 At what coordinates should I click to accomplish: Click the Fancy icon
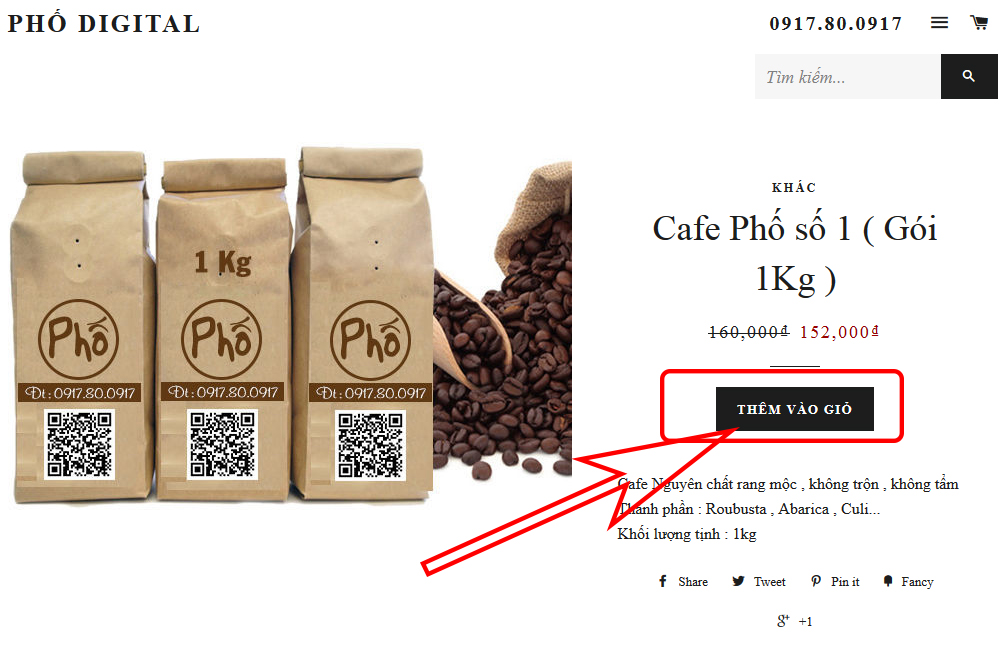click(x=887, y=581)
